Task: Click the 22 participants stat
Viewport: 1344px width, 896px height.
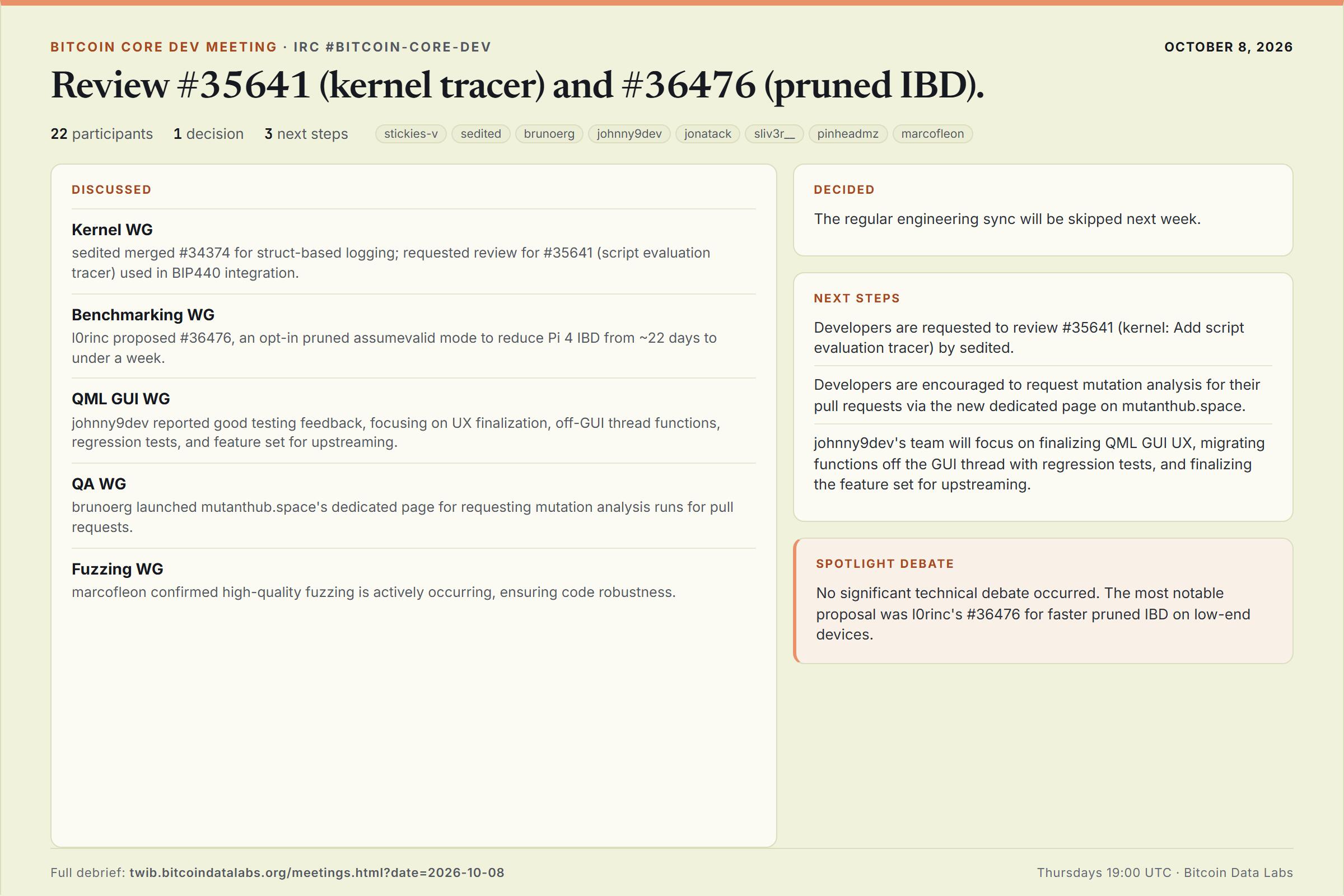Action: [x=102, y=134]
